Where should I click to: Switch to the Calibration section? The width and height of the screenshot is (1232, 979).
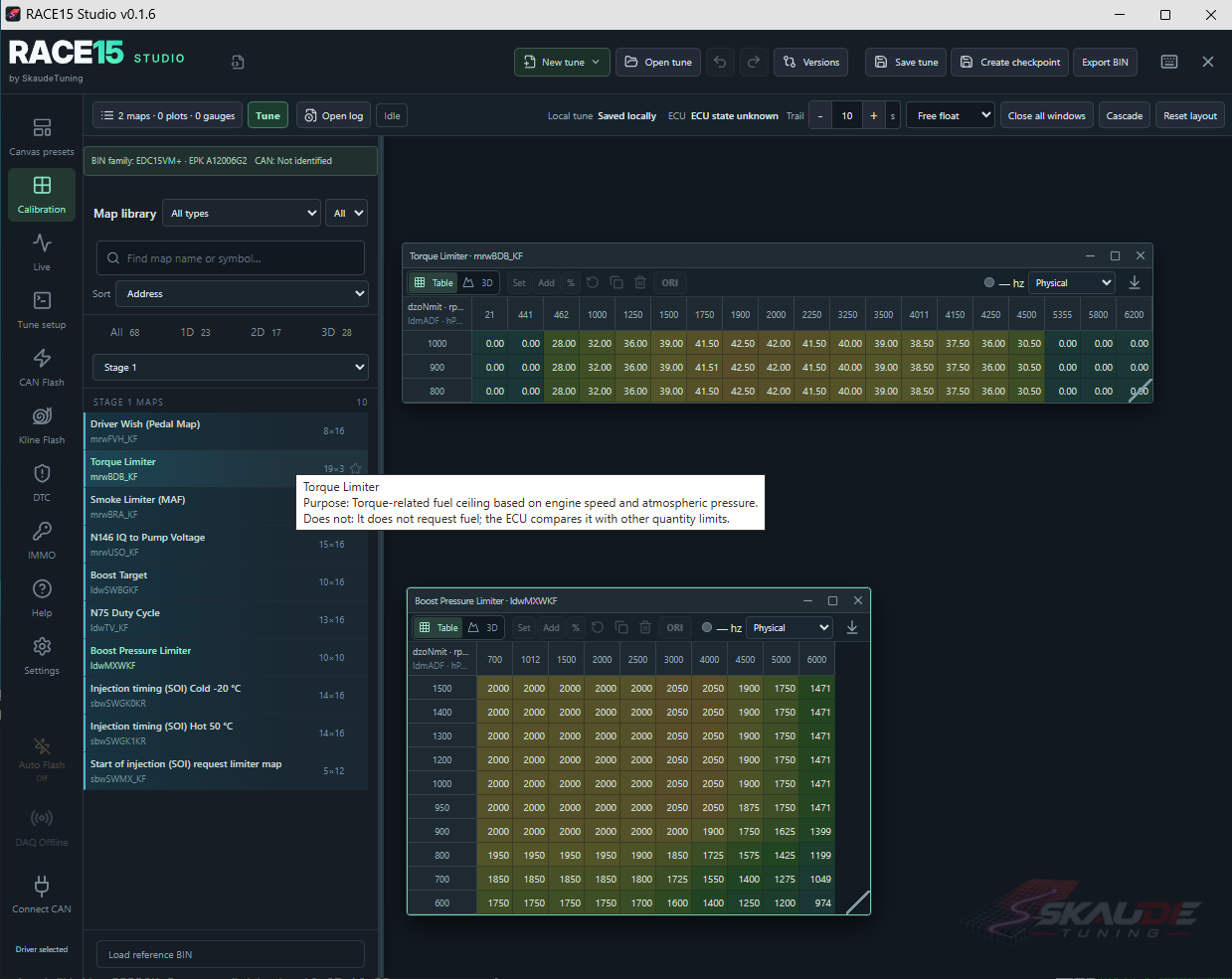point(42,195)
